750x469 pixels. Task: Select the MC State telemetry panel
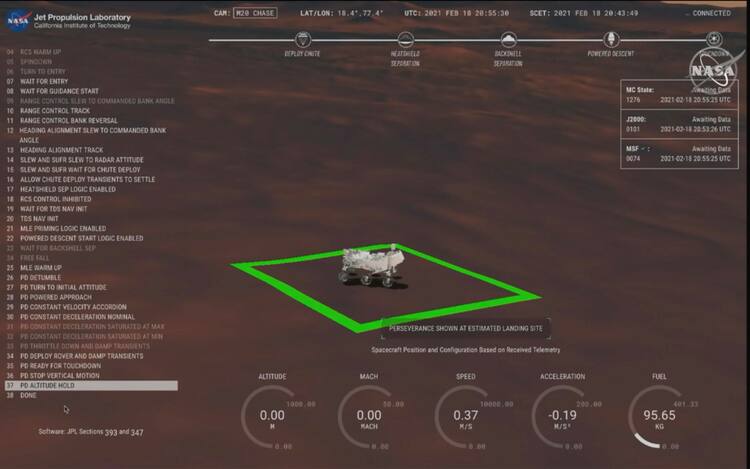pos(679,95)
